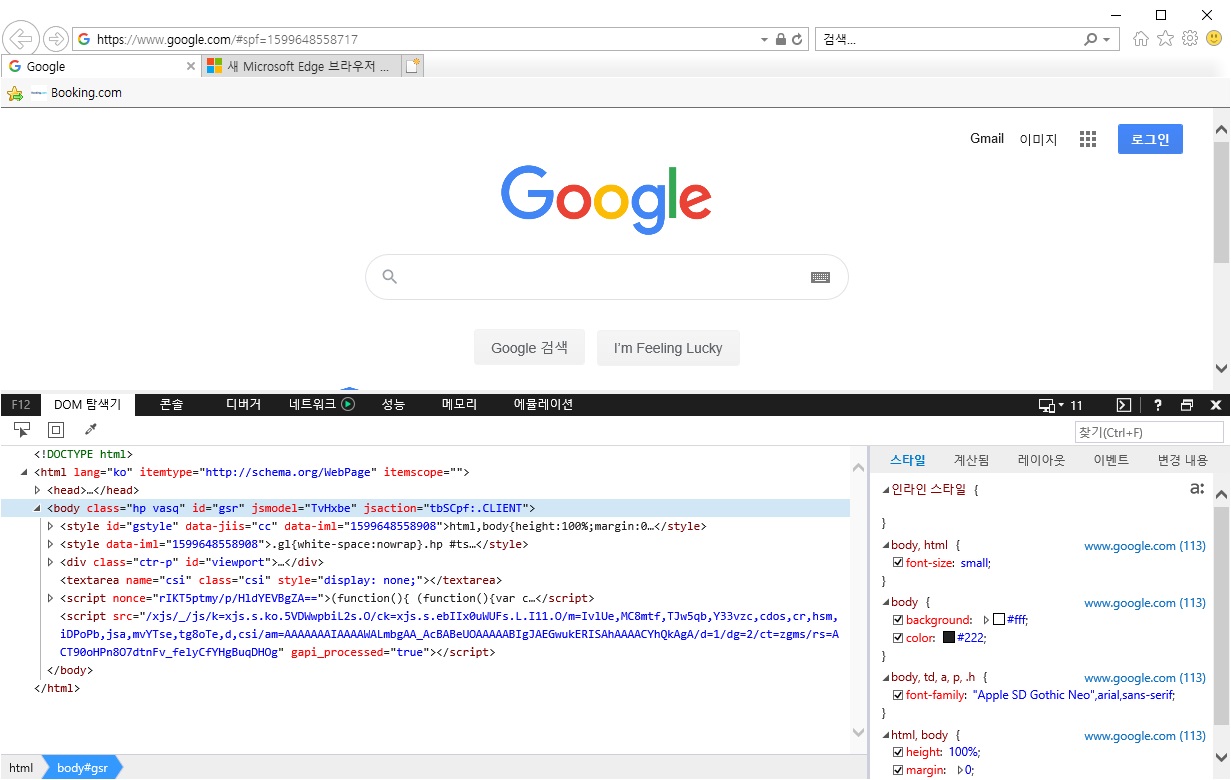1231x780 pixels.
Task: Click the dark #222 color swatch
Action: (949, 638)
